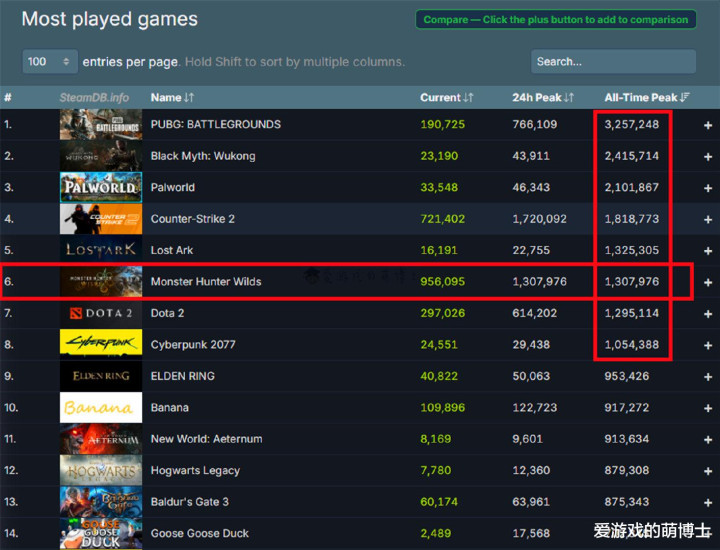Image resolution: width=720 pixels, height=550 pixels.
Task: Open the Baldur's Gate 3 game name link
Action: tap(190, 502)
